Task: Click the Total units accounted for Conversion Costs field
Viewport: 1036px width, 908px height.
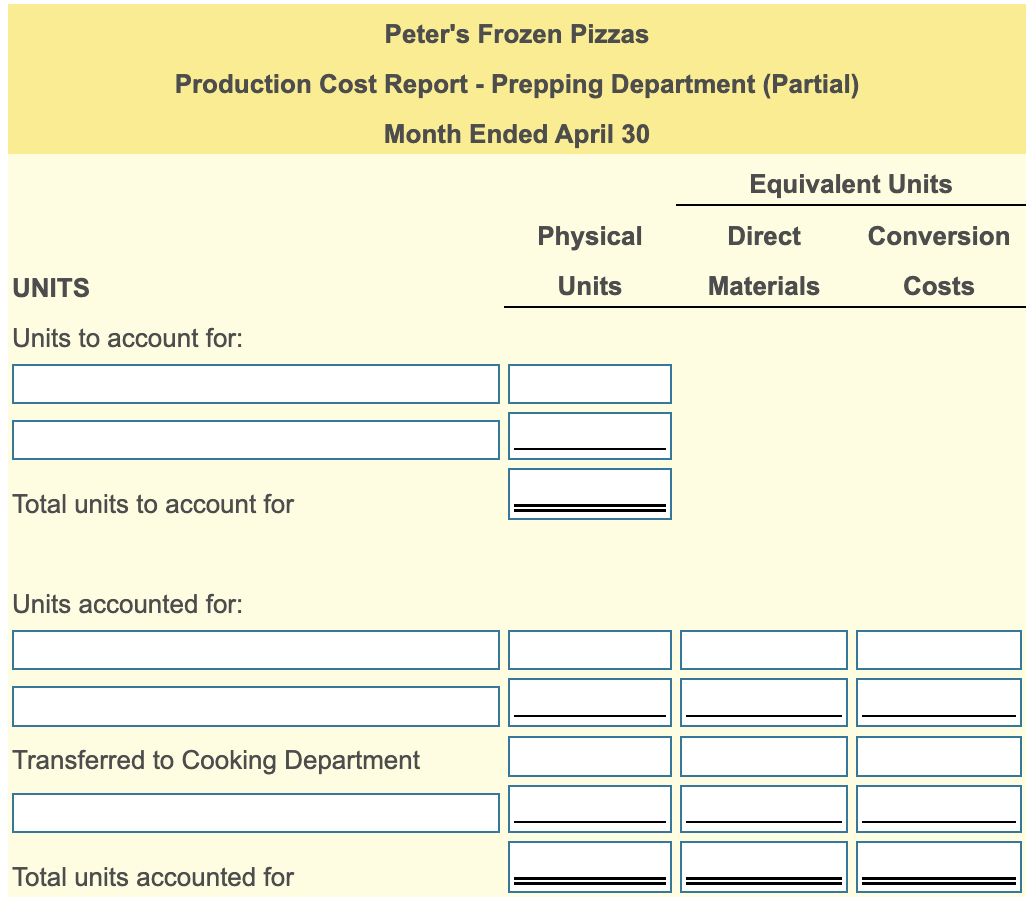Action: pos(937,864)
